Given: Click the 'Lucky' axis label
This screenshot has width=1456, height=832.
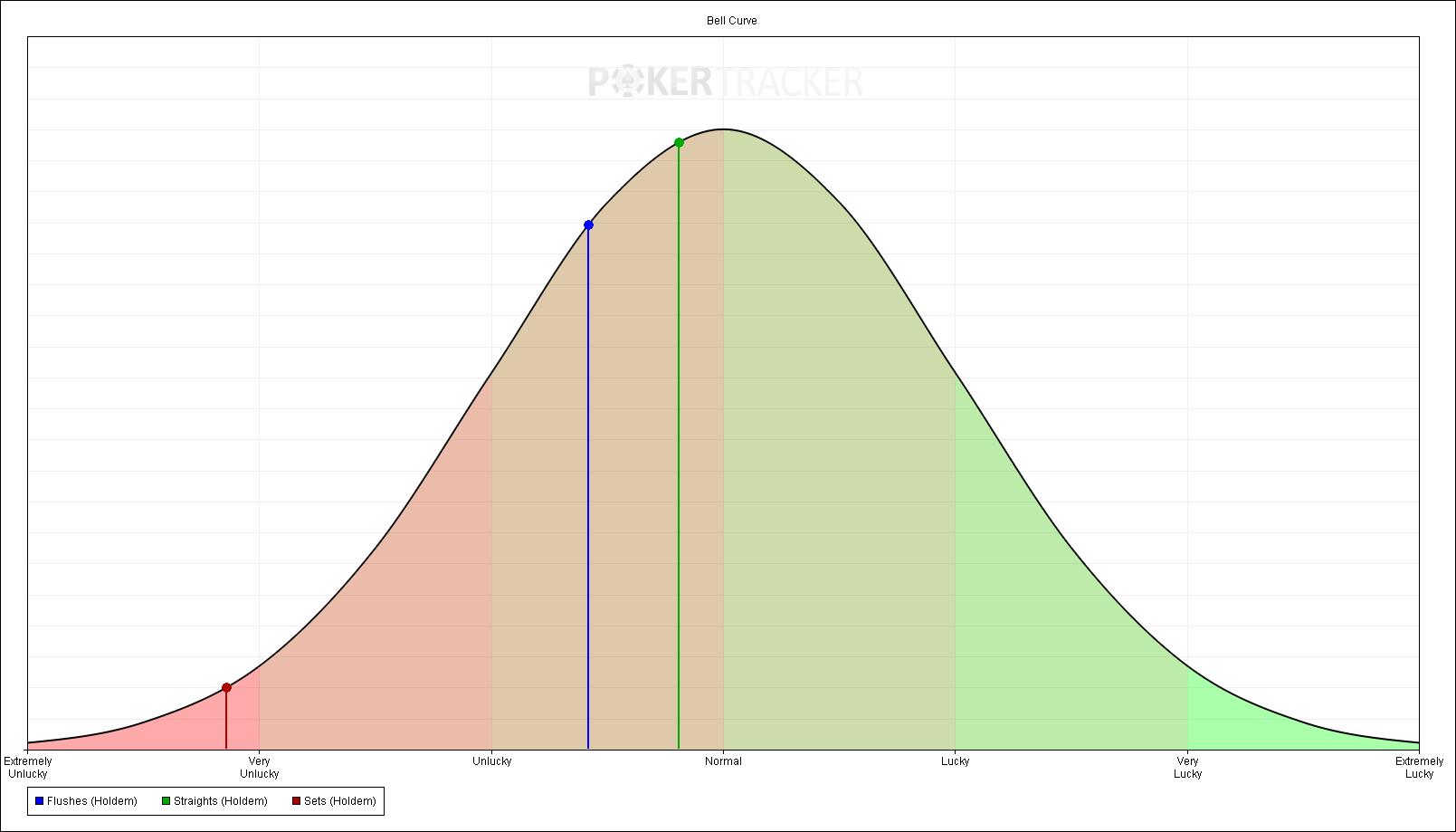Looking at the screenshot, I should [x=955, y=761].
